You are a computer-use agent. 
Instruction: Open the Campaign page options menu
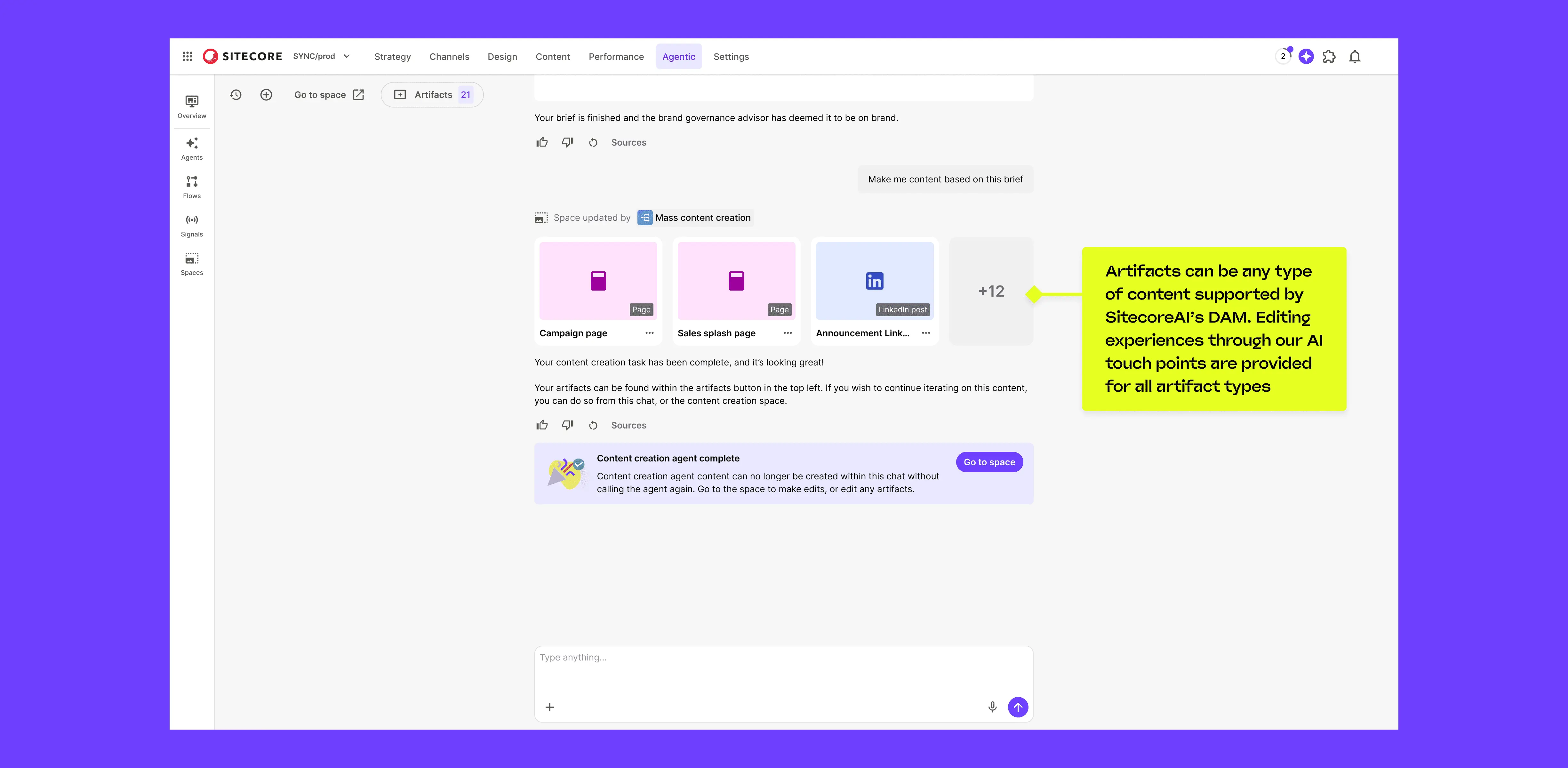(650, 333)
